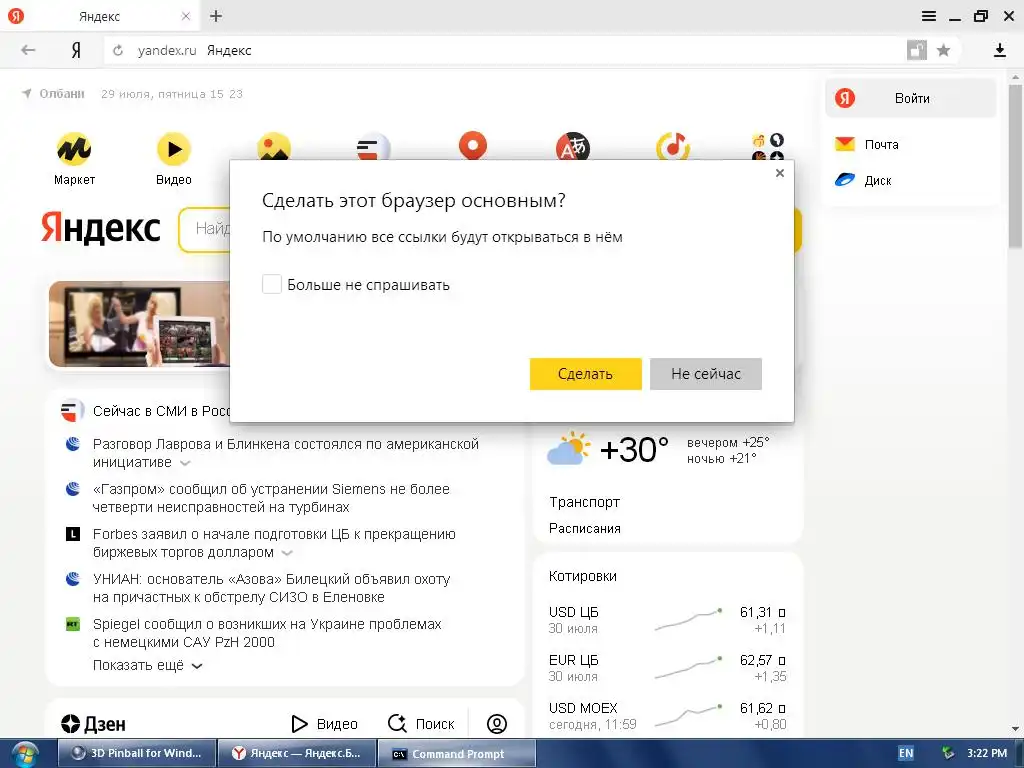Open the Котировки heading
Screen dimensions: 1024x768
583,576
